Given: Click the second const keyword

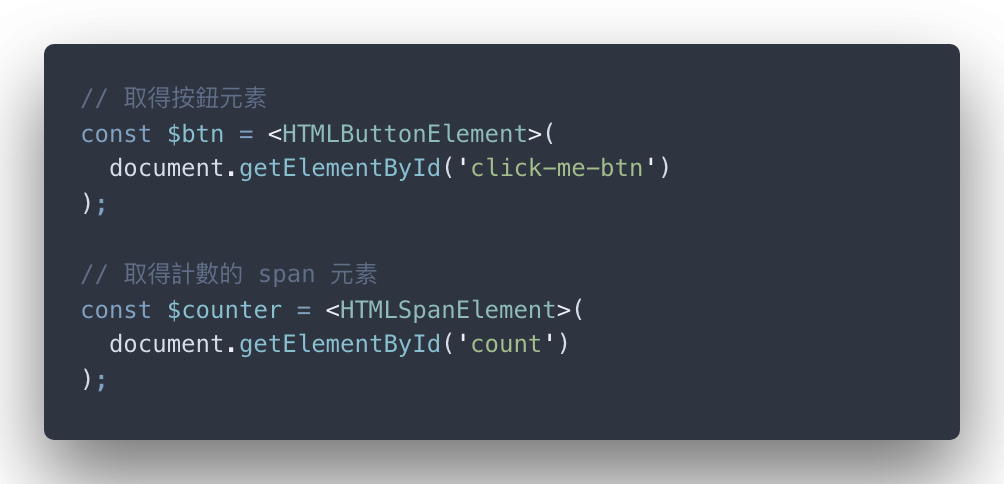Looking at the screenshot, I should pos(117,311).
